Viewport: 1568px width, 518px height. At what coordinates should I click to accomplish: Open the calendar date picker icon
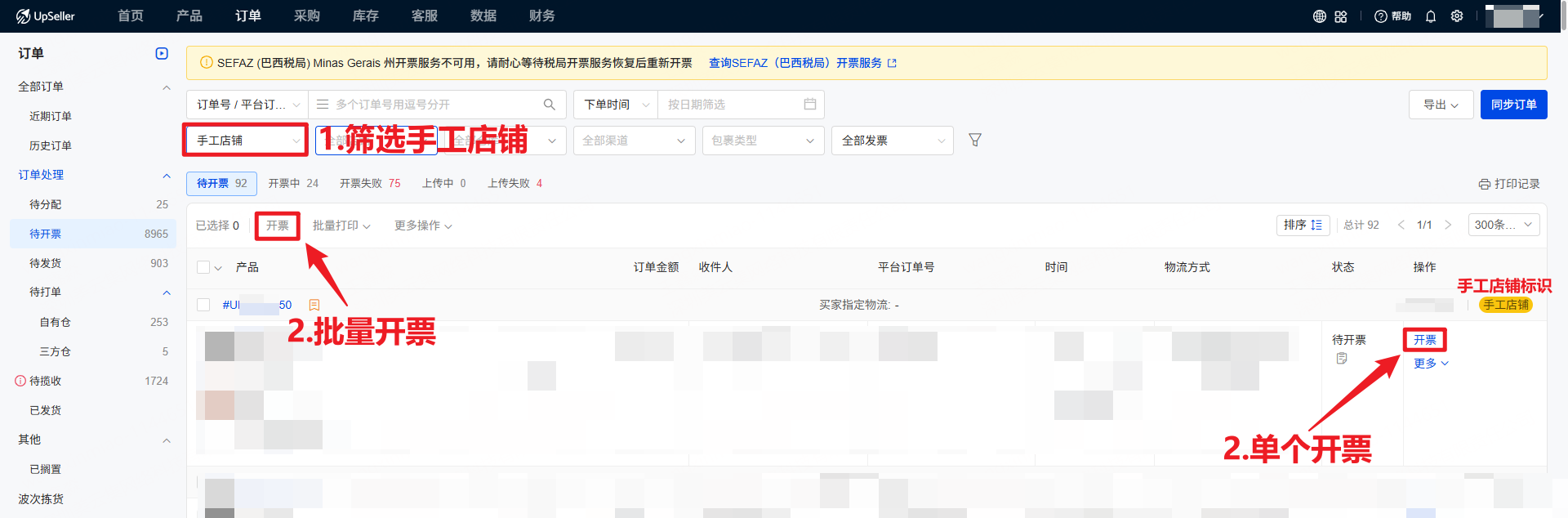click(810, 105)
